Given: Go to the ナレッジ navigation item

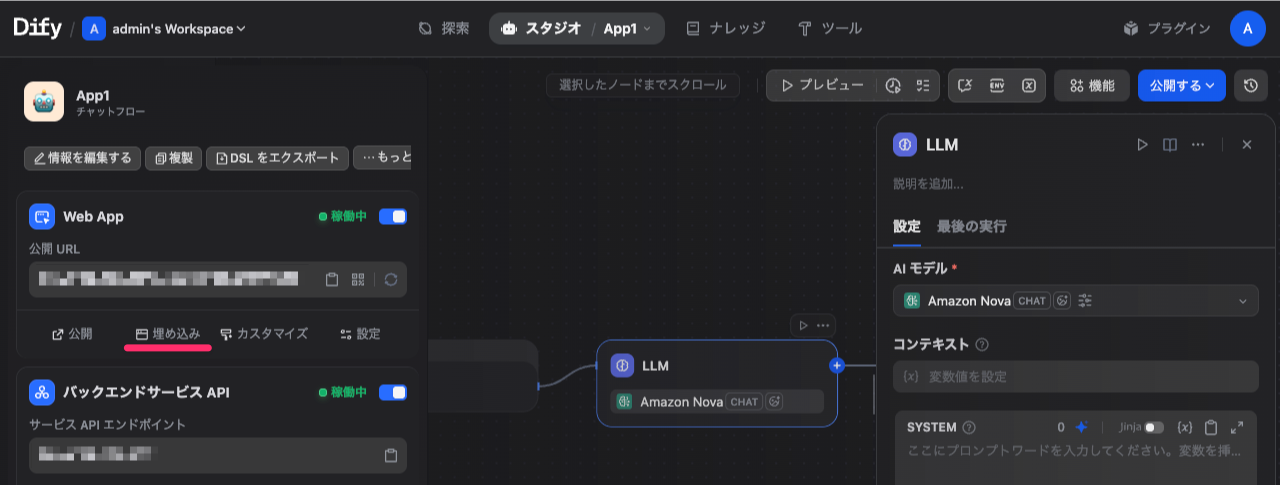Looking at the screenshot, I should [726, 29].
